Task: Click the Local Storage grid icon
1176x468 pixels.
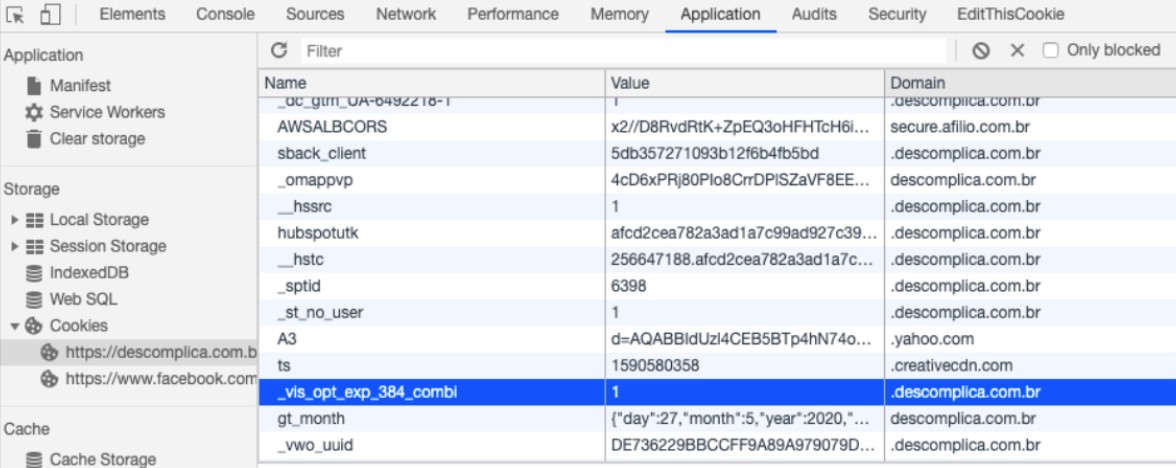Action: pyautogui.click(x=34, y=220)
